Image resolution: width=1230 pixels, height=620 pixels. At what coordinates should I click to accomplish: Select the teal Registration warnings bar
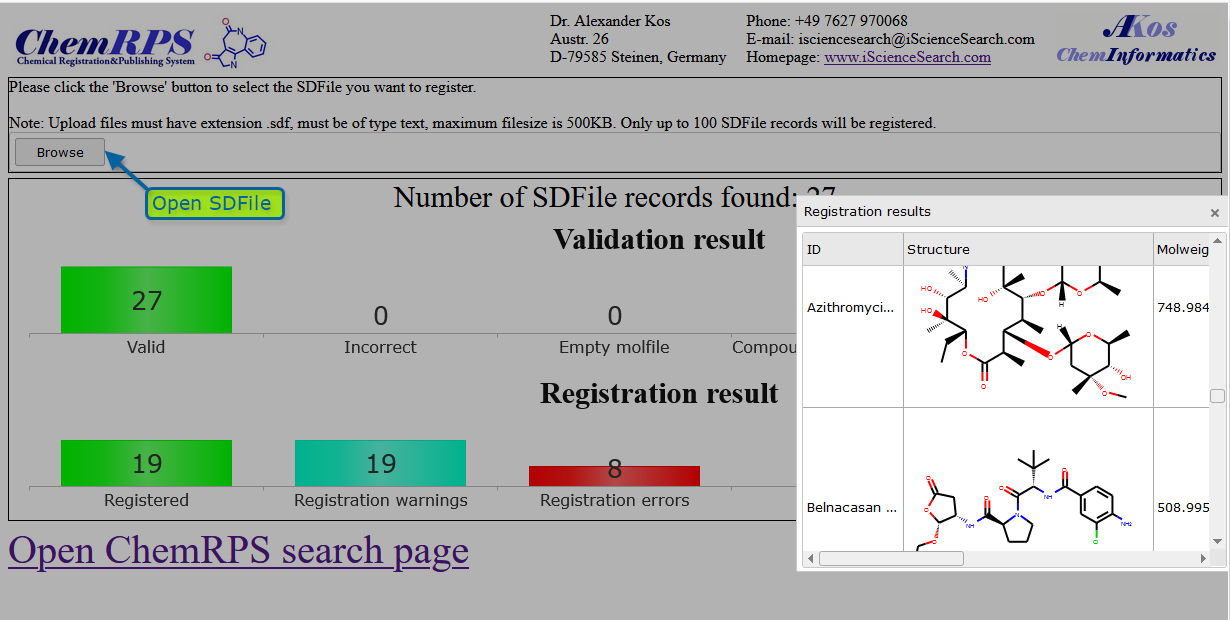[380, 464]
